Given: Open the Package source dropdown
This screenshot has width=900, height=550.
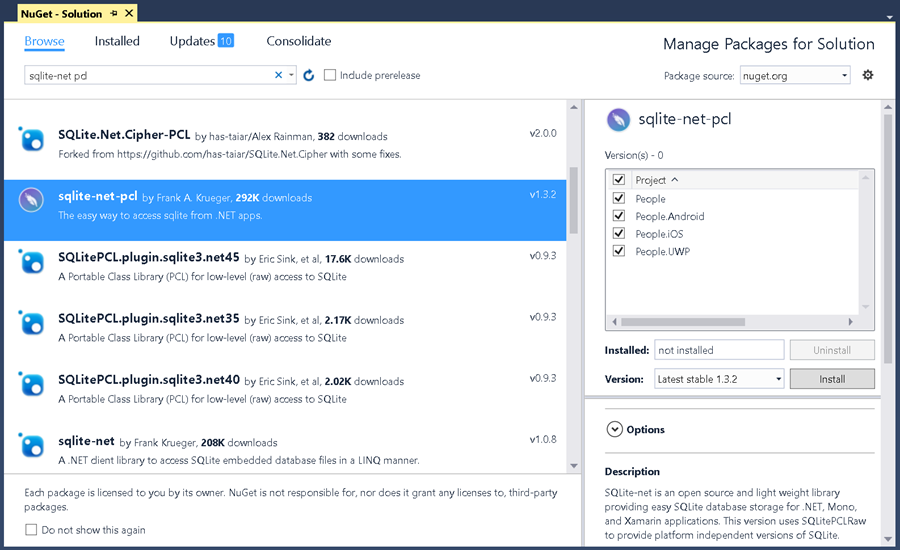Looking at the screenshot, I should [x=795, y=75].
